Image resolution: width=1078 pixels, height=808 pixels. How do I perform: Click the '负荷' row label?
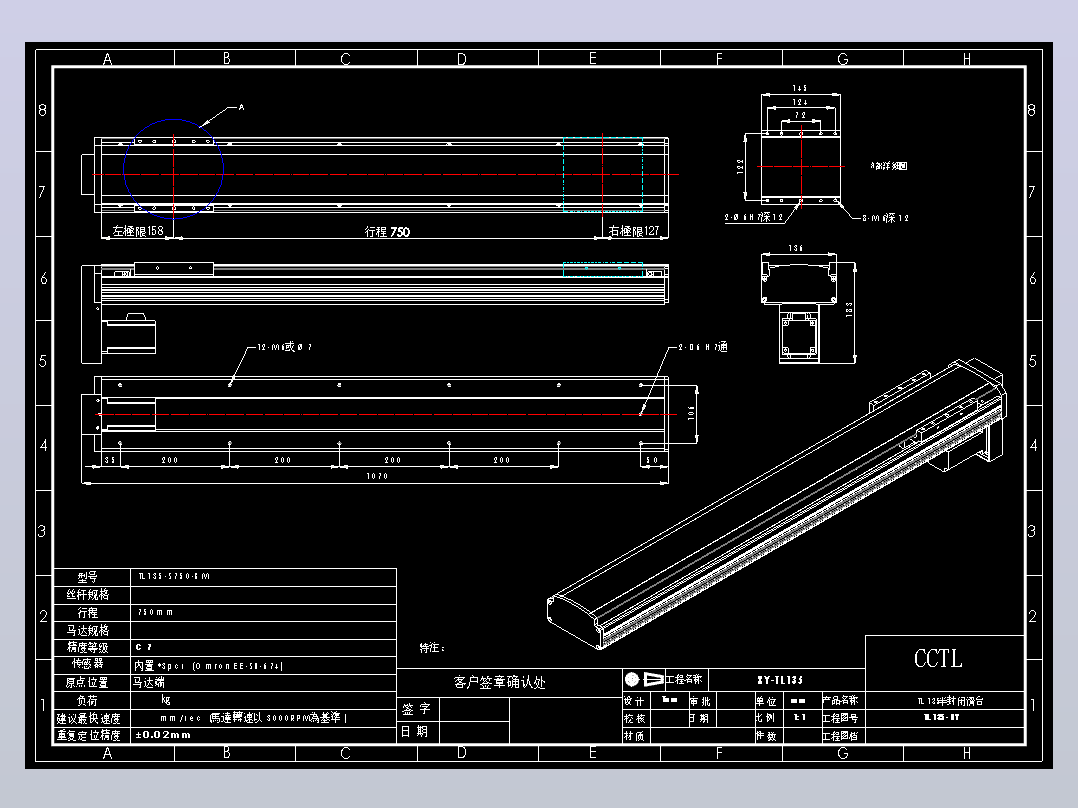point(87,700)
